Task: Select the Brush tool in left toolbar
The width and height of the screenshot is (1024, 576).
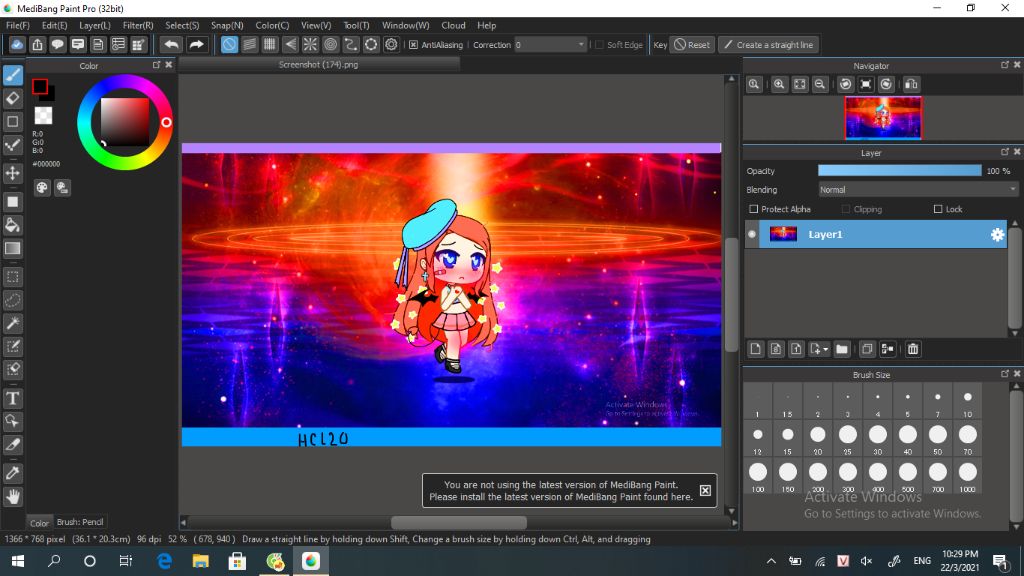Action: point(13,75)
